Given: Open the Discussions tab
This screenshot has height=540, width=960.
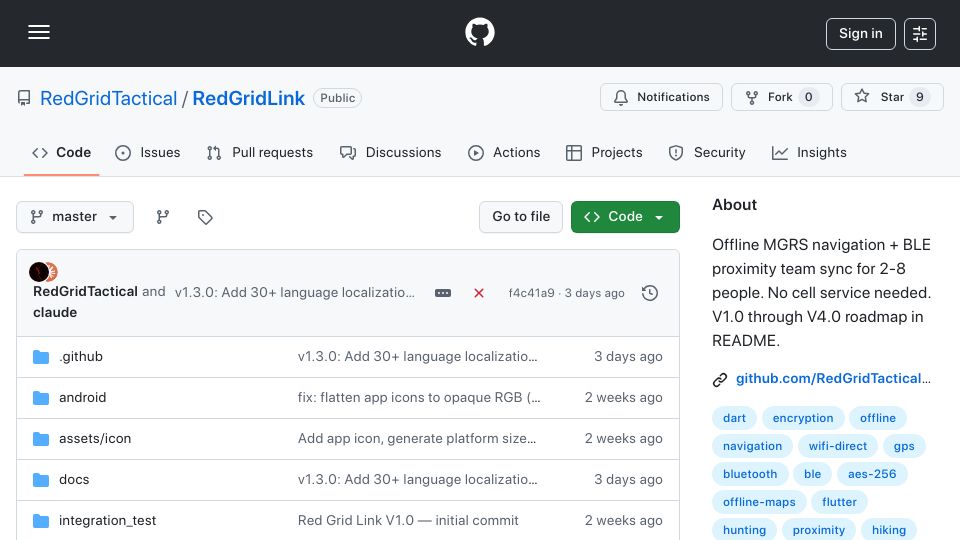Looking at the screenshot, I should 390,152.
